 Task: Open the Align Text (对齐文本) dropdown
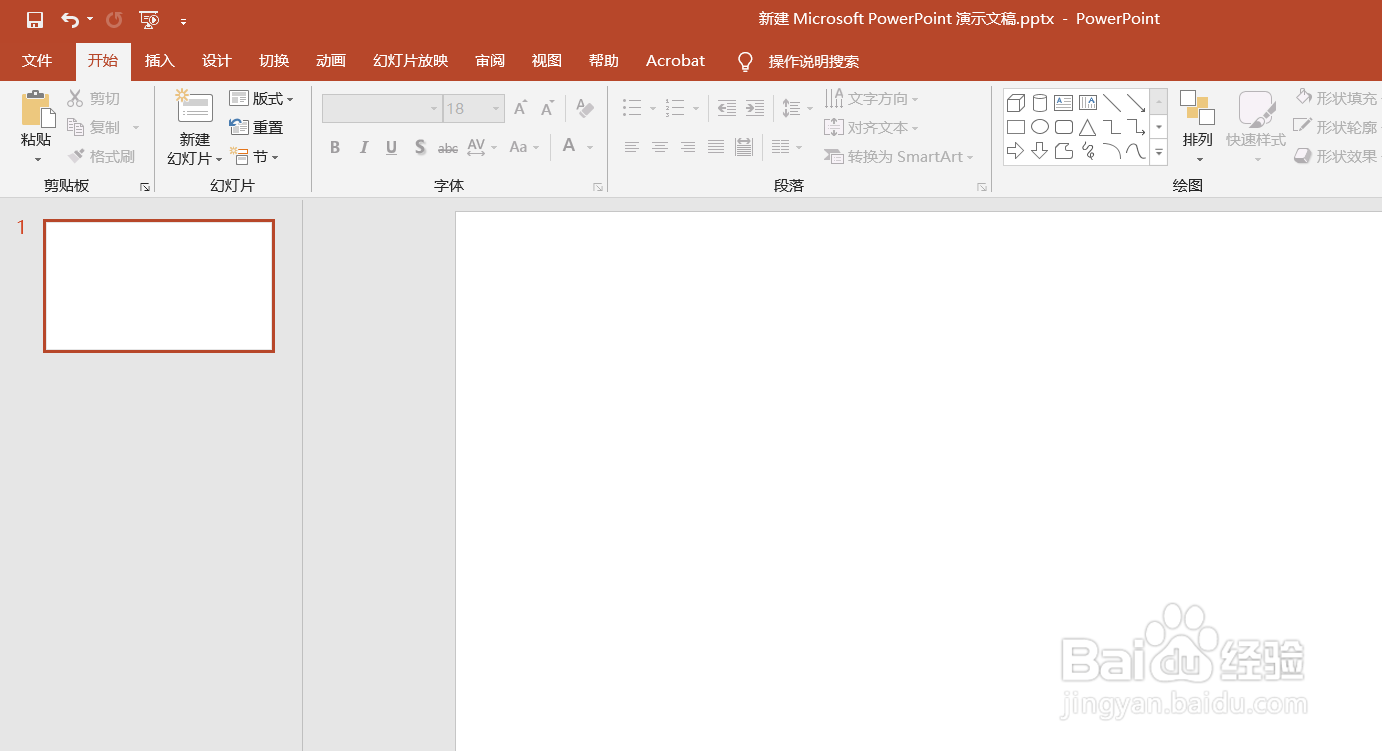[871, 127]
